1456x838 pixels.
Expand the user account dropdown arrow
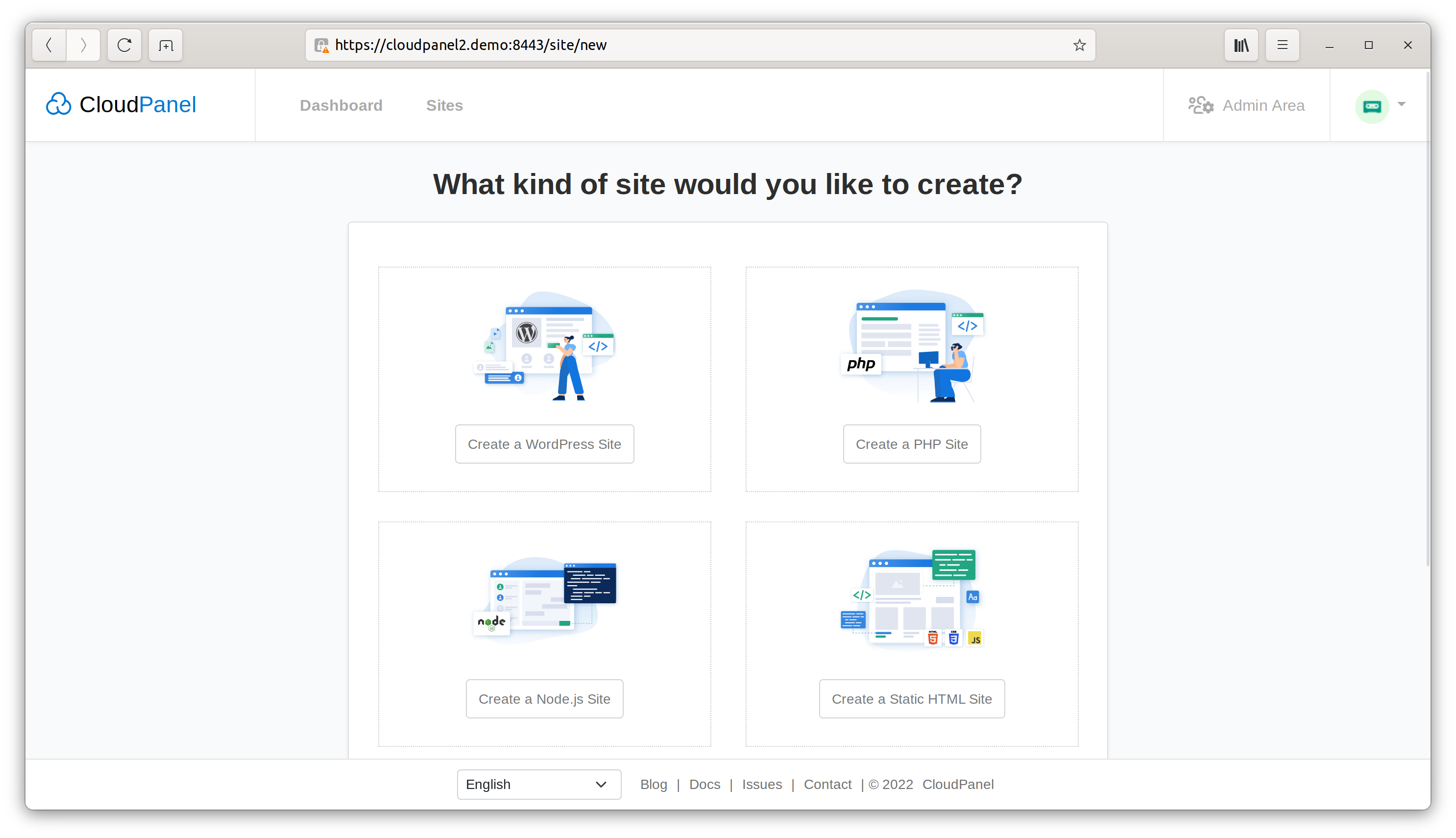(x=1401, y=104)
